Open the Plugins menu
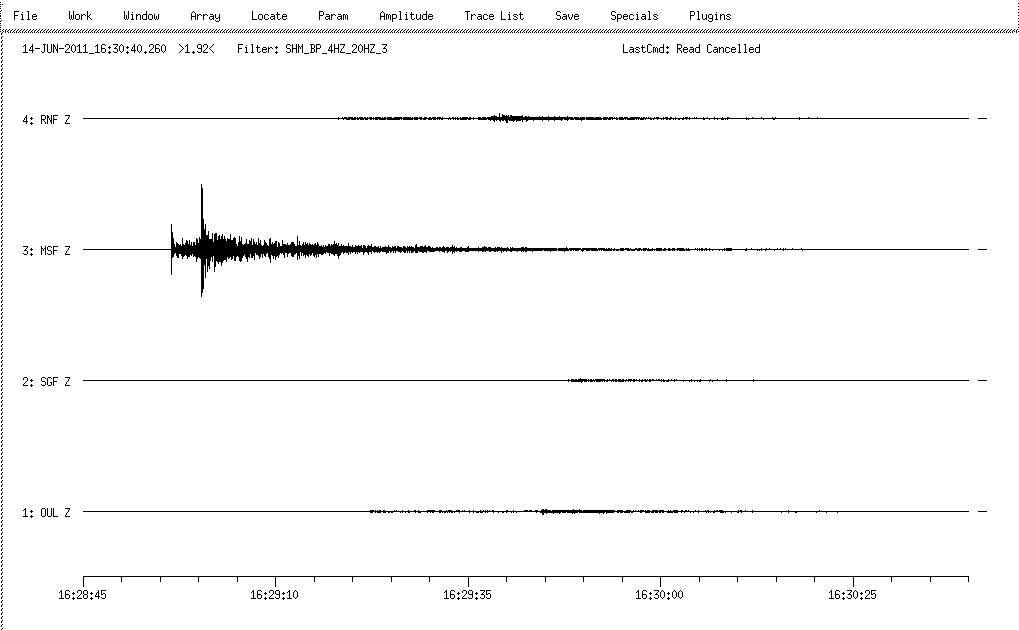Image resolution: width=1019 pixels, height=630 pixels. (x=710, y=16)
